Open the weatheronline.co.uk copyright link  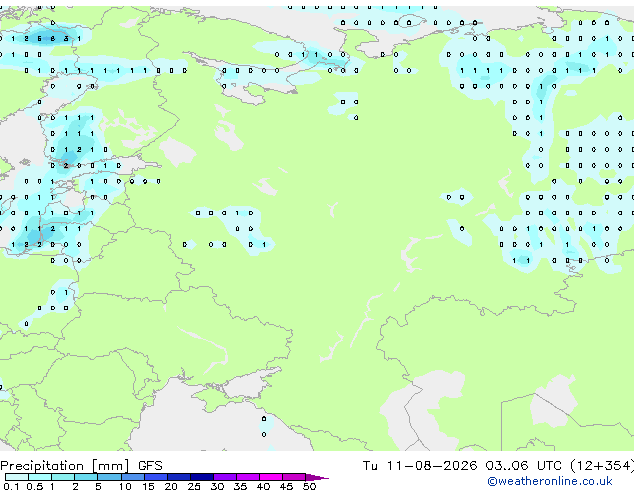(550, 481)
